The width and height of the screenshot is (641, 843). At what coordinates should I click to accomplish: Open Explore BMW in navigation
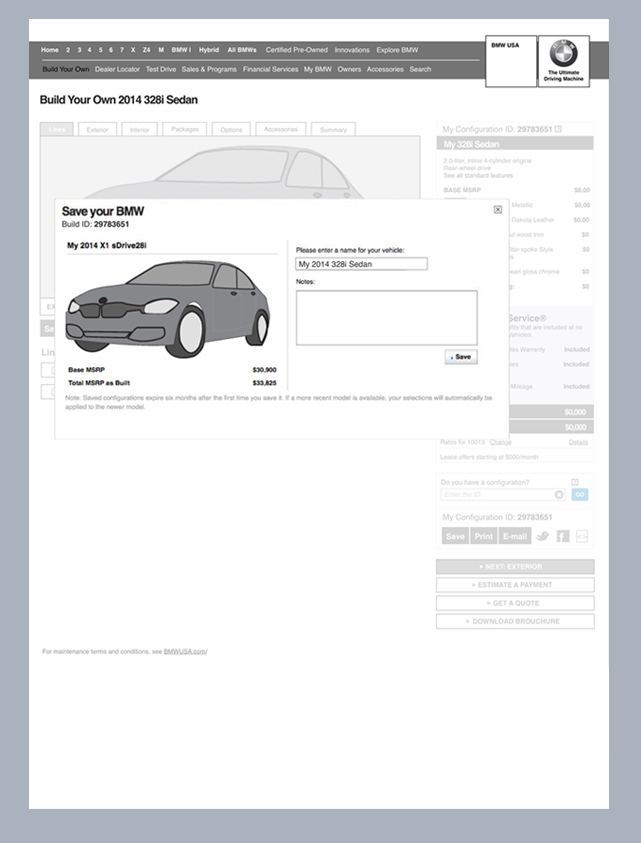(397, 50)
